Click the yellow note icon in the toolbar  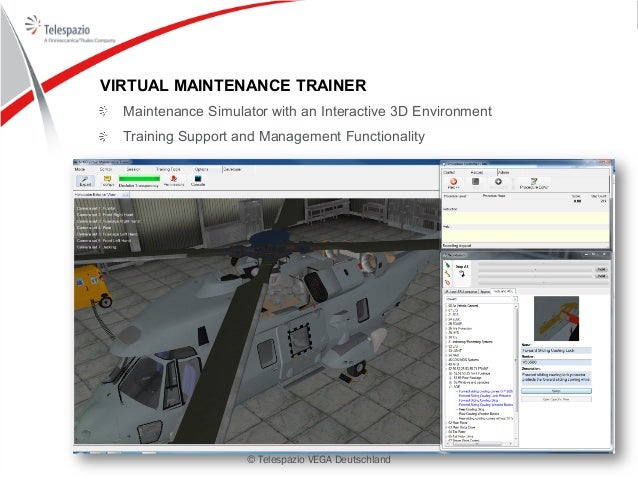point(107,181)
